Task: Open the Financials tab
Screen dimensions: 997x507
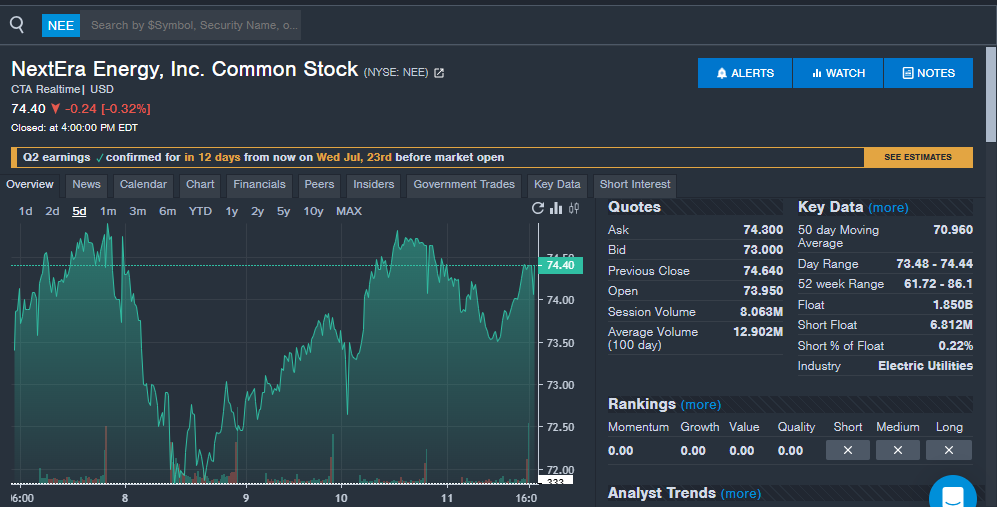Action: (x=259, y=184)
